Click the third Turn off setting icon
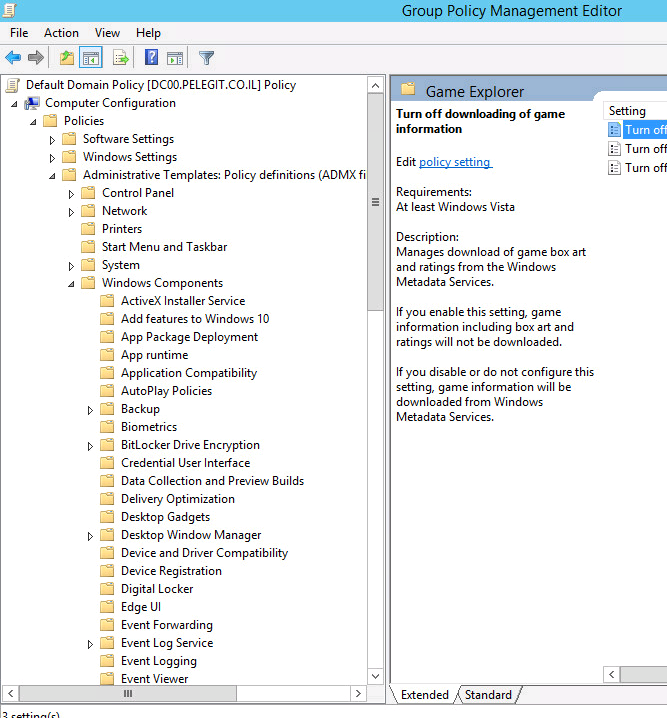 614,168
